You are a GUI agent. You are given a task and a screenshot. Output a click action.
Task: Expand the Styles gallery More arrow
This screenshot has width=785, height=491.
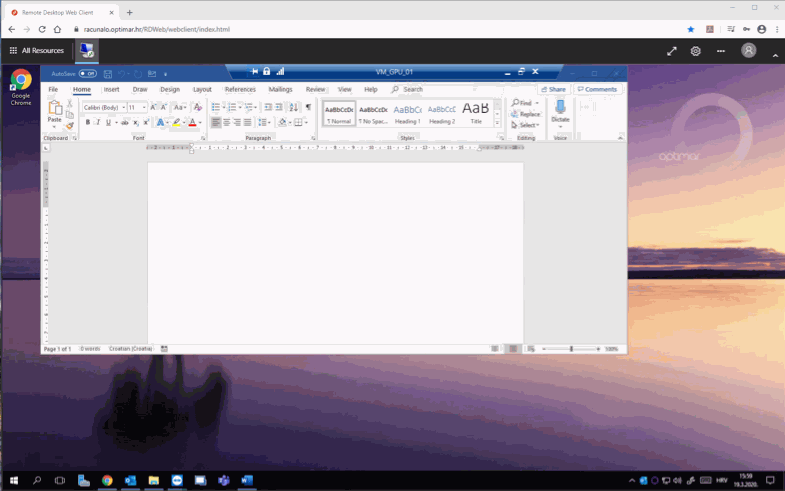point(497,123)
